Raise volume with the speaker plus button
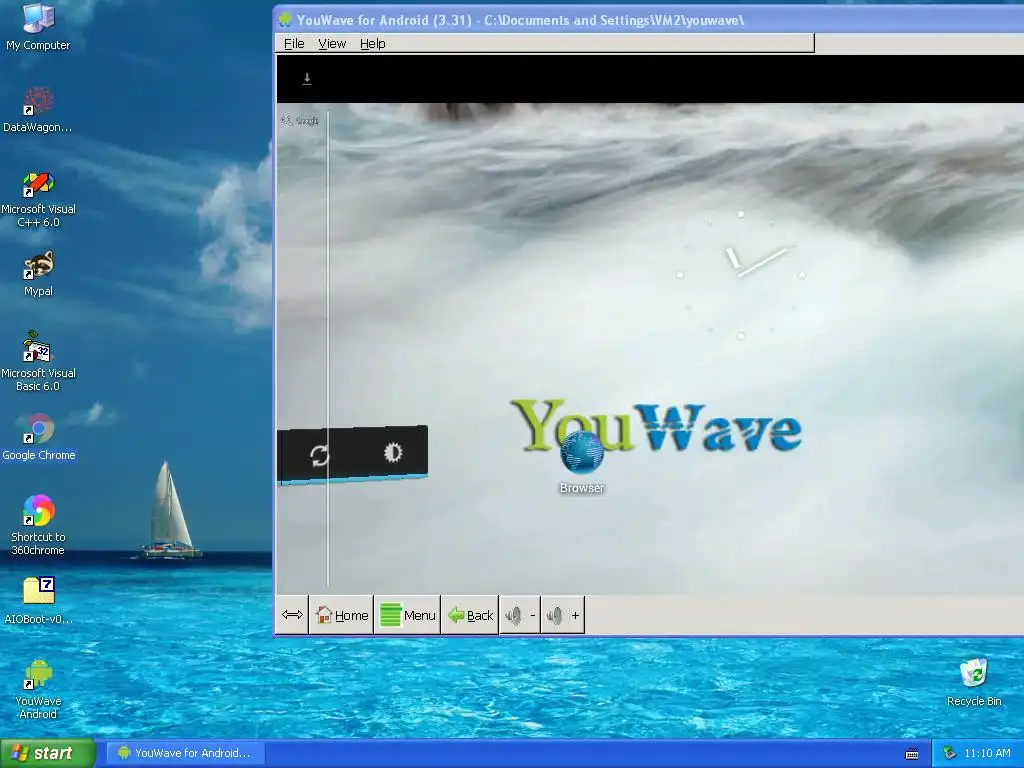This screenshot has height=768, width=1024. tap(563, 615)
